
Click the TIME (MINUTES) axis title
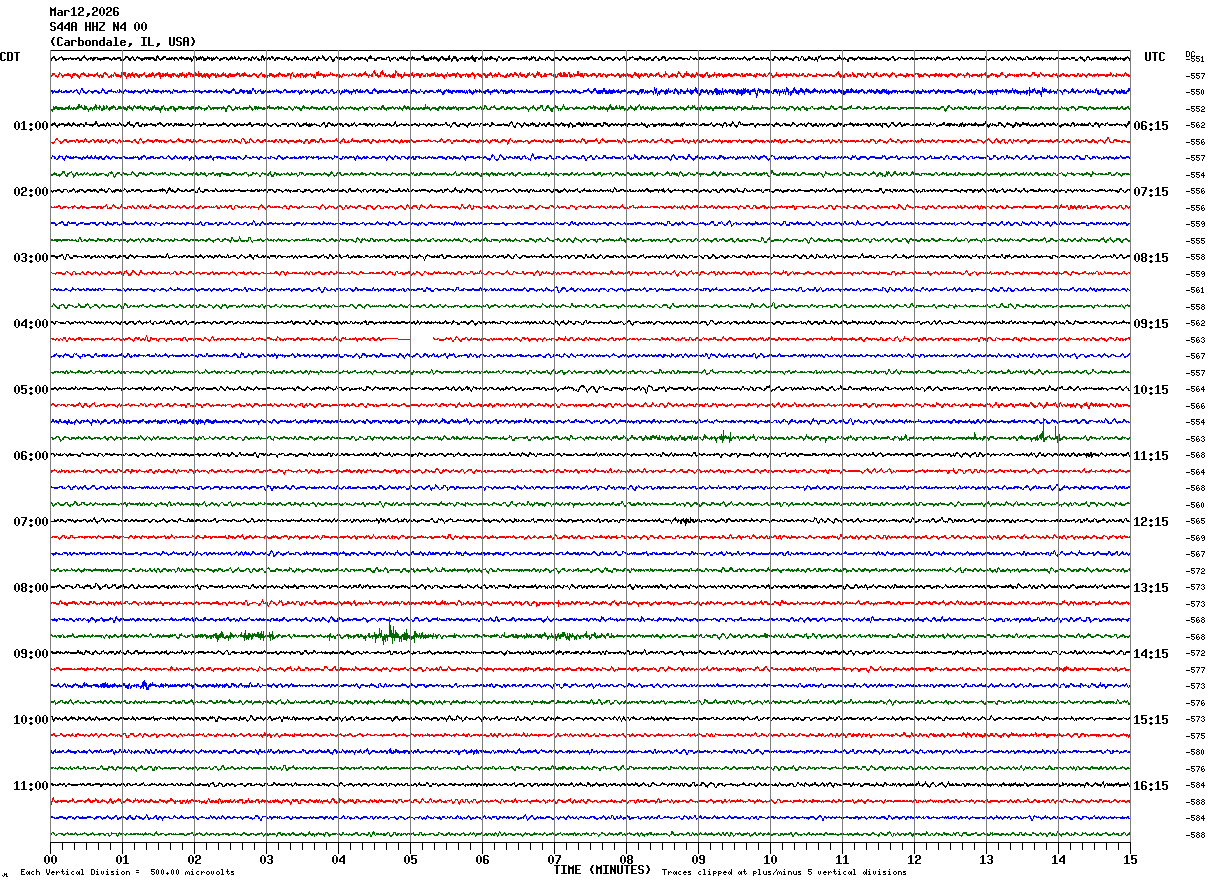click(602, 870)
